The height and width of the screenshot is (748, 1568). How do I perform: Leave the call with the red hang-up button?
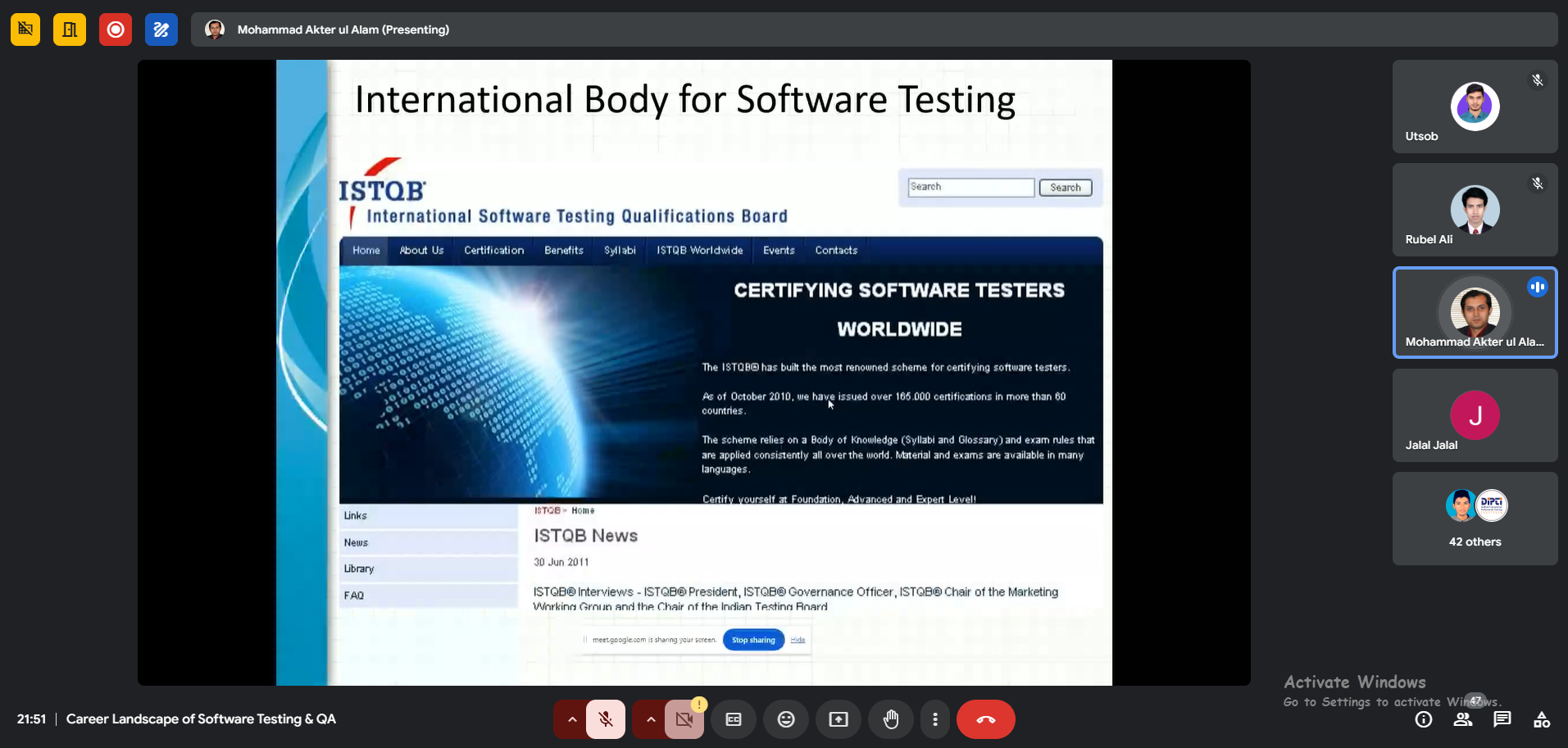(x=985, y=719)
